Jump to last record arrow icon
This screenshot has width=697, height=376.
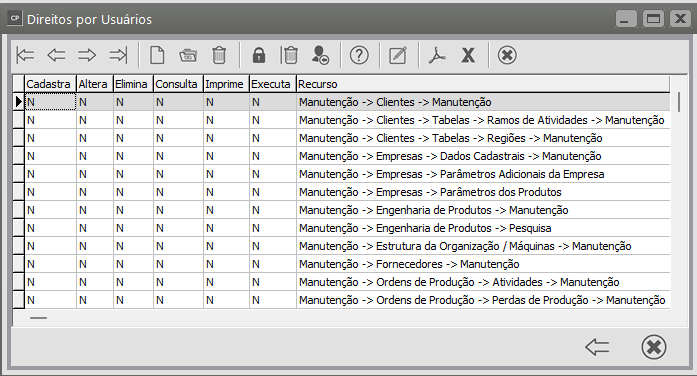click(118, 55)
